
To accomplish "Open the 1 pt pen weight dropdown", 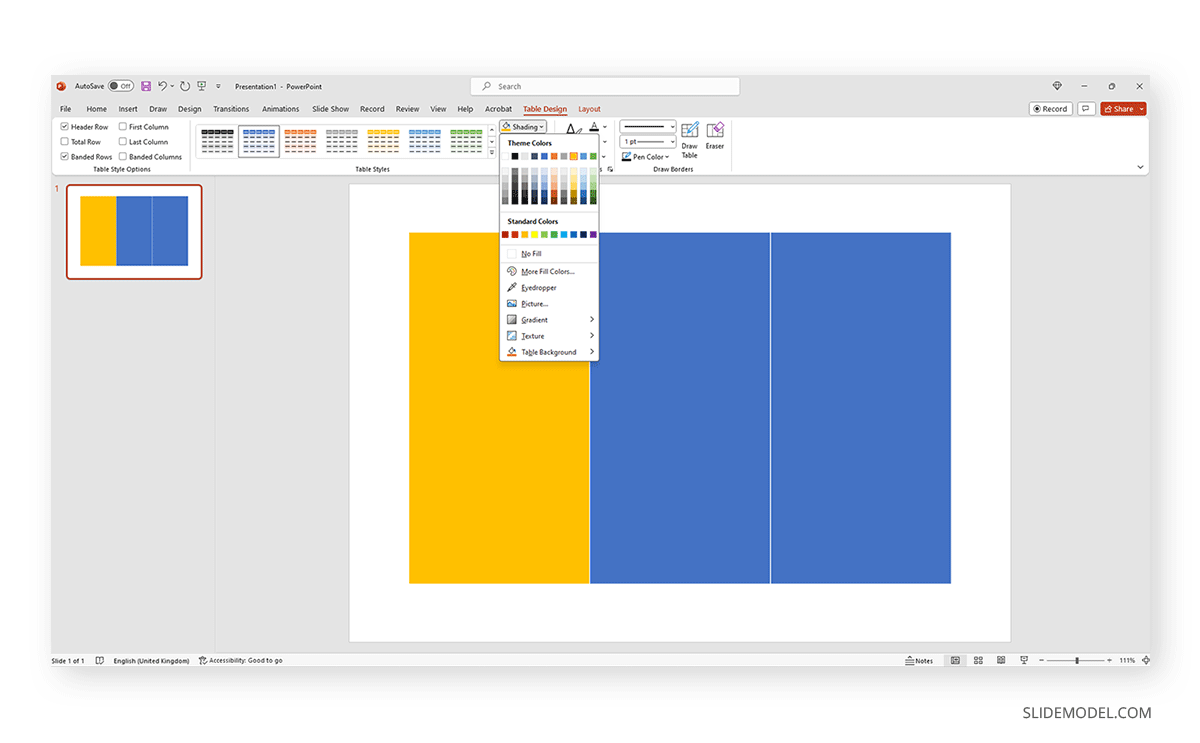I will (648, 142).
